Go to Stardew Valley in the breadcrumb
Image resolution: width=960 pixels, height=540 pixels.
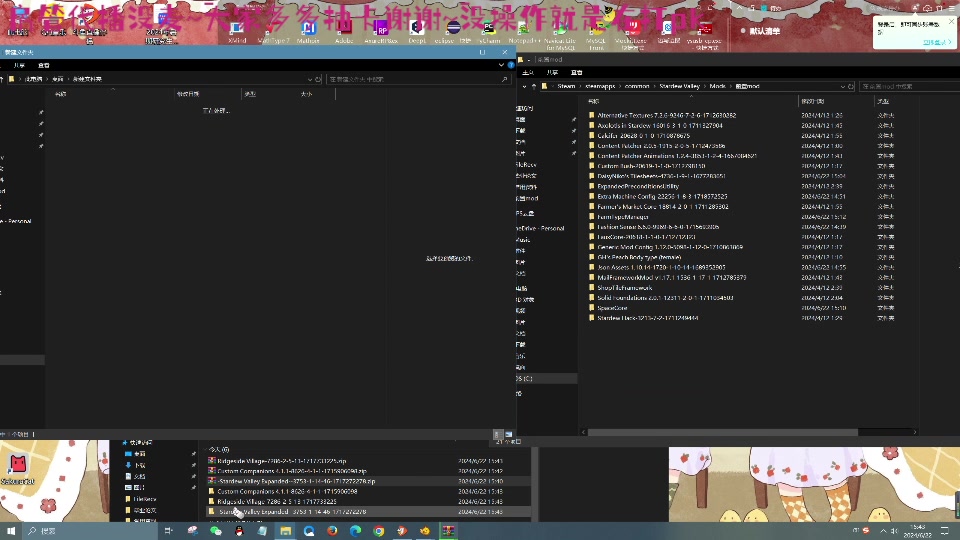click(679, 86)
